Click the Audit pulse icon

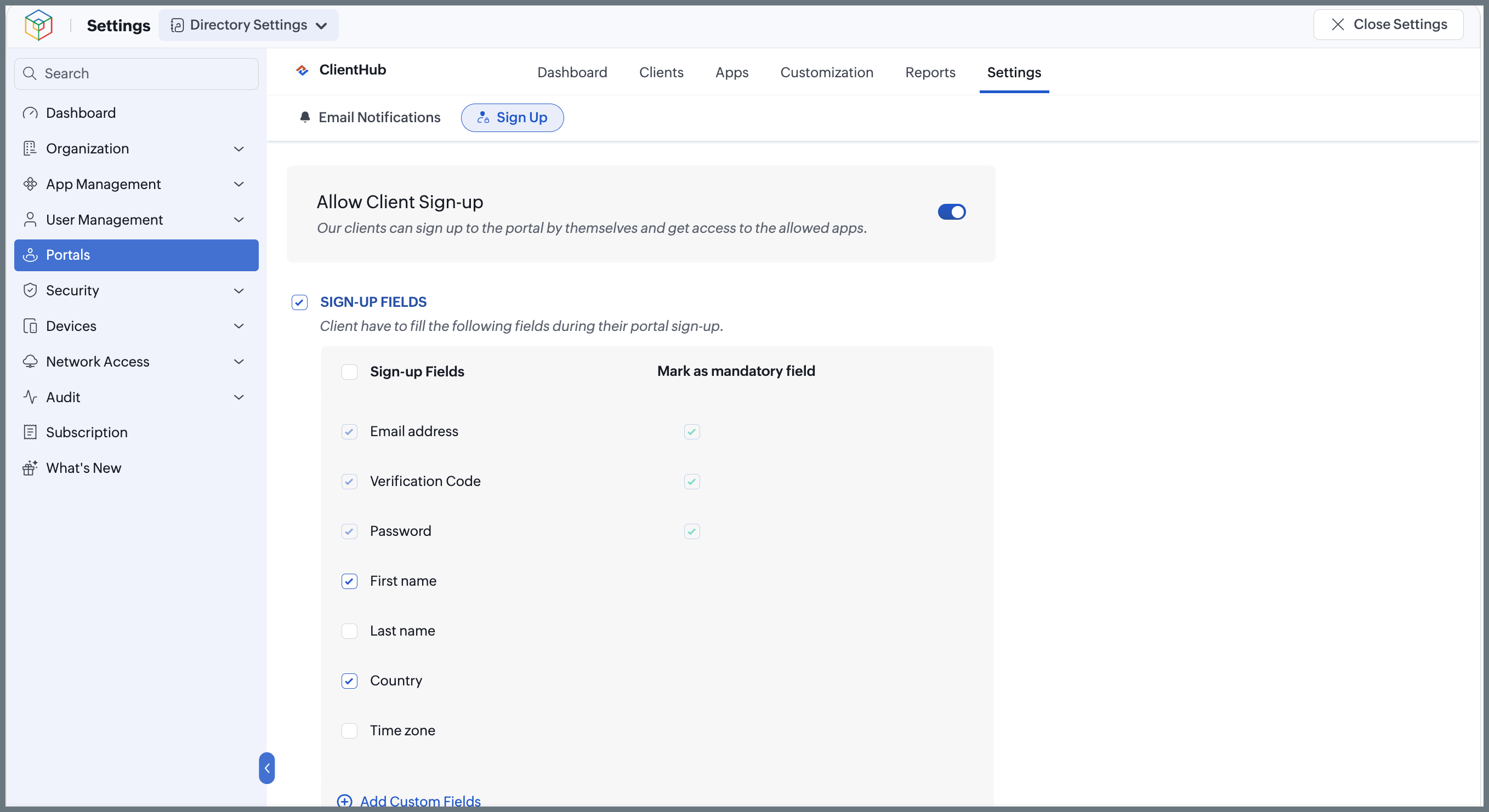(30, 397)
